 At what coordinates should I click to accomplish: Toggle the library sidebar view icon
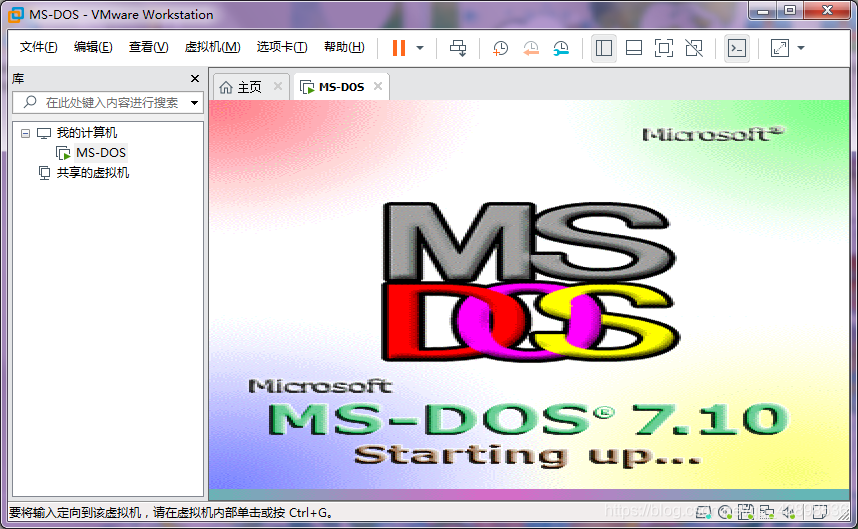(x=604, y=48)
